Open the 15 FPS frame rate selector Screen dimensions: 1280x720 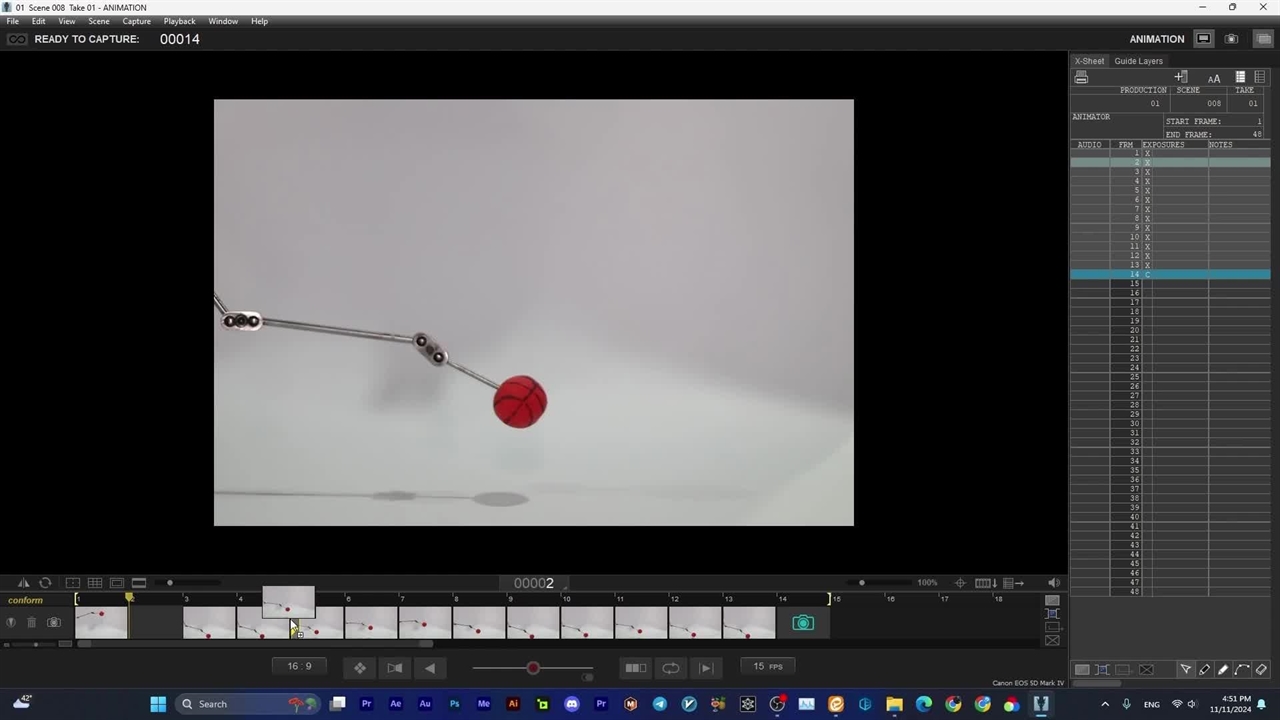(768, 667)
